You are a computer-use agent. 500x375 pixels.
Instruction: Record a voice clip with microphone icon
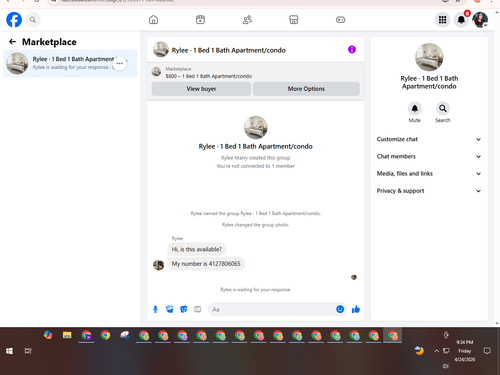point(155,309)
